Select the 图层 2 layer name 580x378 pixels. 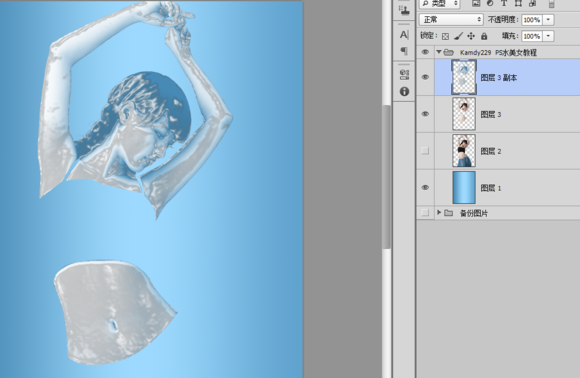490,151
